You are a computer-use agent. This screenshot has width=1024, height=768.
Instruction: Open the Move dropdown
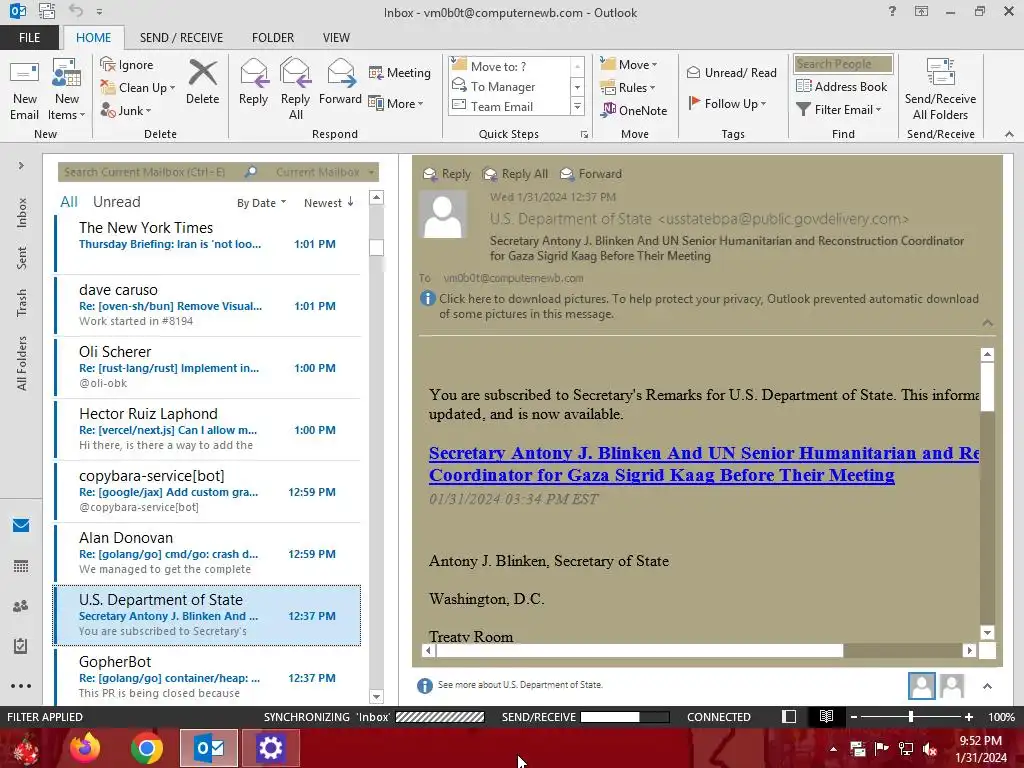coord(629,64)
